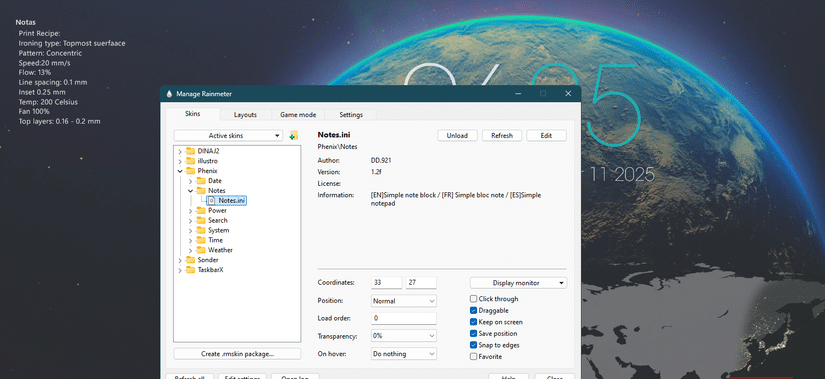825x379 pixels.
Task: Click the 'Temp: 200 Celsius' note line
Action: pyautogui.click(x=48, y=102)
